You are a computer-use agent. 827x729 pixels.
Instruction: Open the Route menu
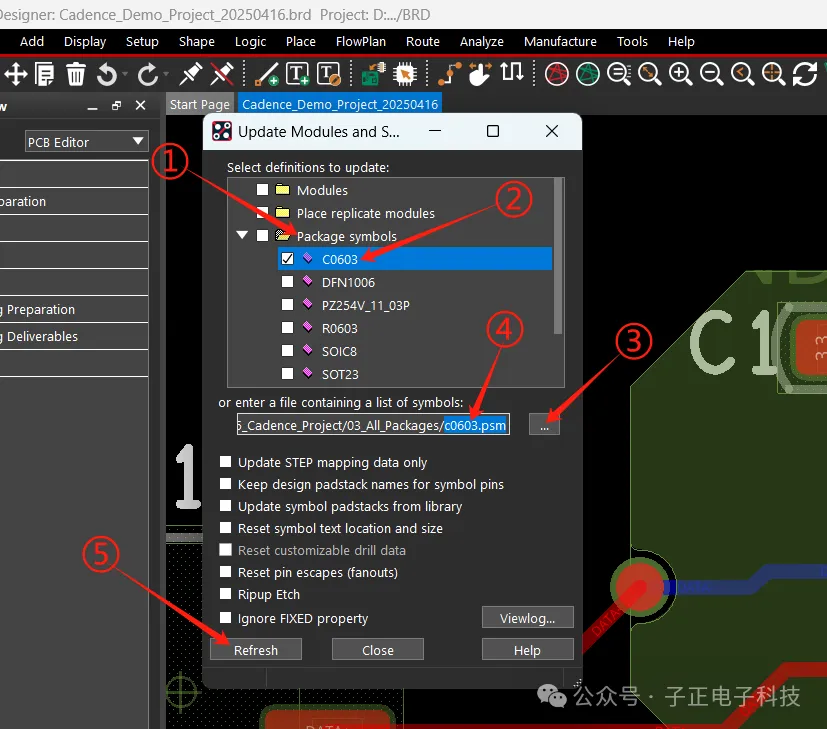pyautogui.click(x=422, y=42)
